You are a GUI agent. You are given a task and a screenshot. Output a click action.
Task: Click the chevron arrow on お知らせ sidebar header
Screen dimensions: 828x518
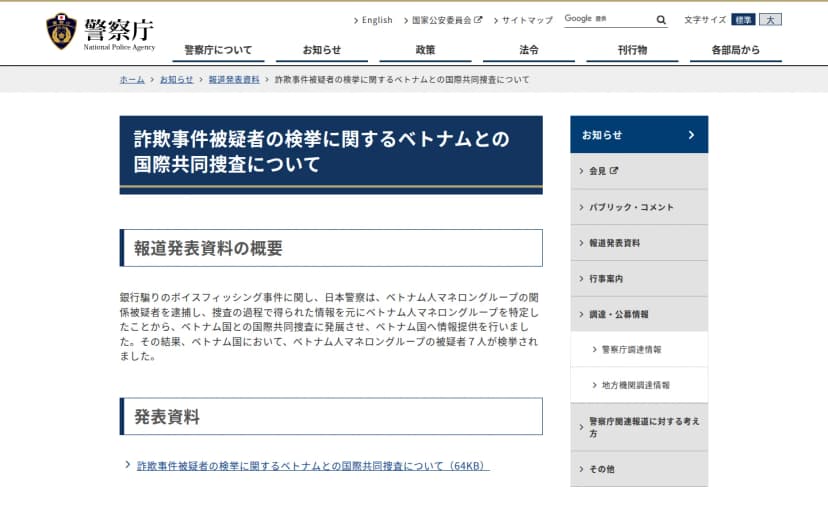pyautogui.click(x=691, y=135)
